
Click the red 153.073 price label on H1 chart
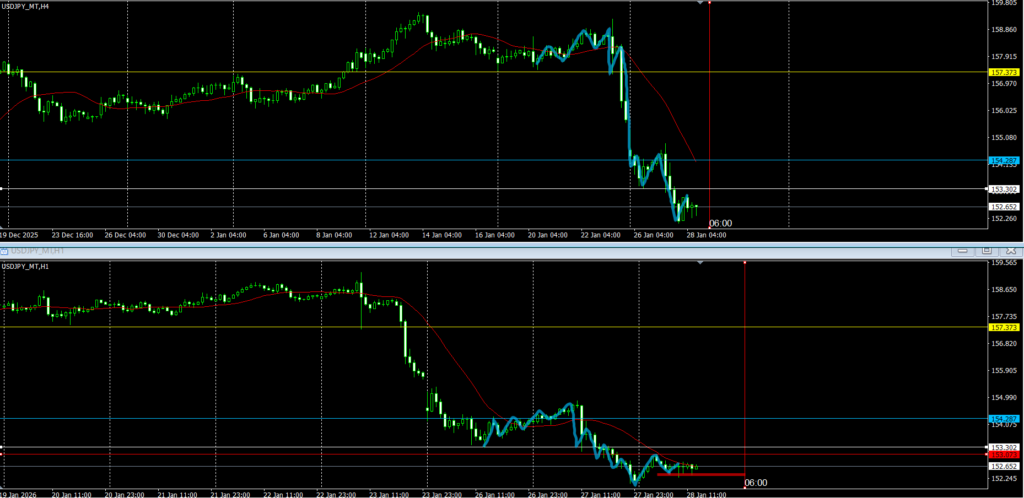1003,456
